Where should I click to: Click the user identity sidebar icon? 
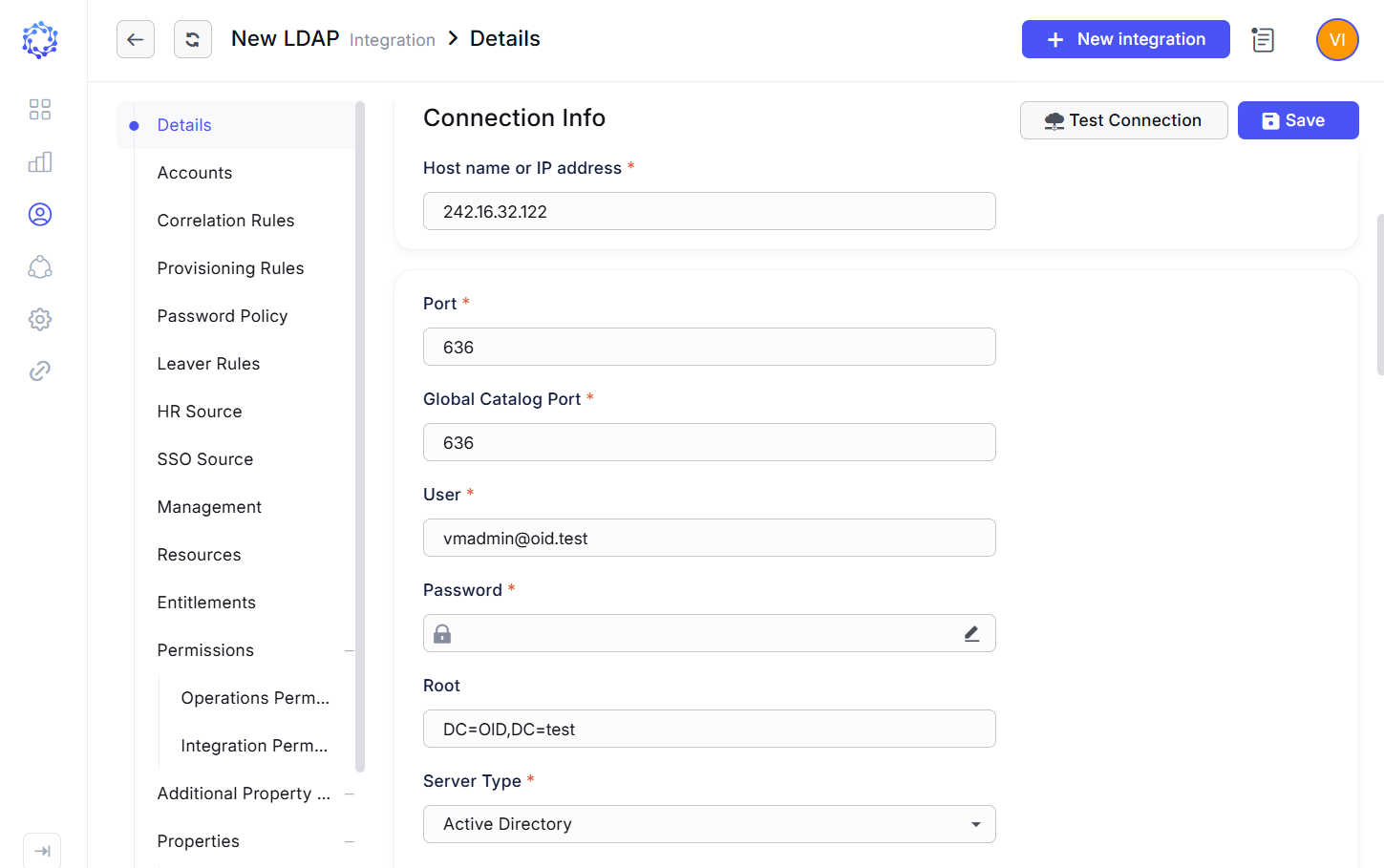[x=39, y=214]
